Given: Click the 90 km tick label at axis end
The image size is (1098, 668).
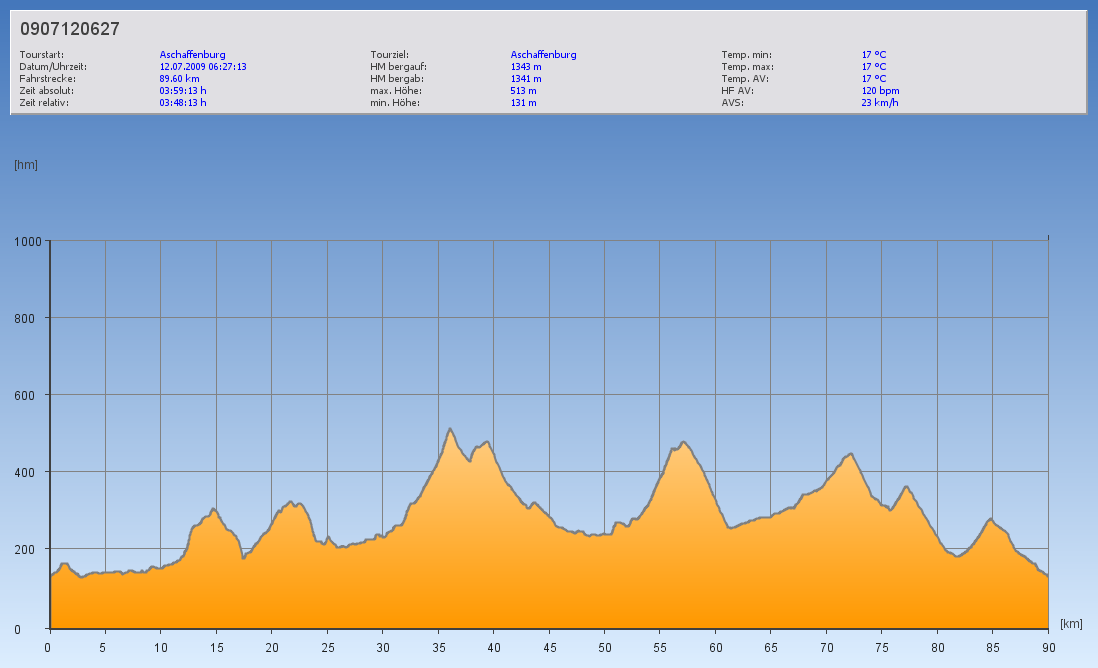Looking at the screenshot, I should tap(1047, 648).
